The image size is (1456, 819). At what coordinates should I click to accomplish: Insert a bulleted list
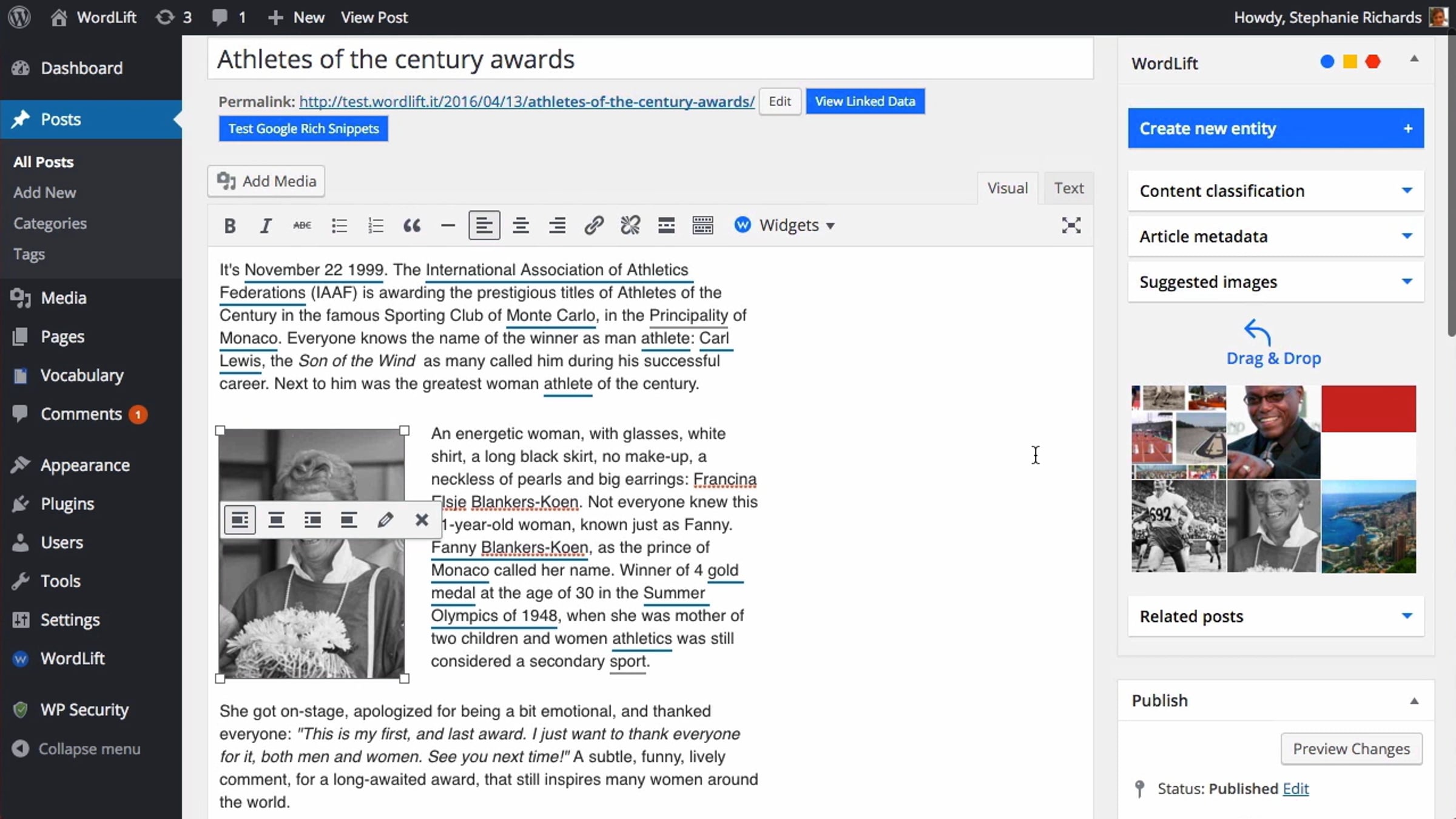339,226
